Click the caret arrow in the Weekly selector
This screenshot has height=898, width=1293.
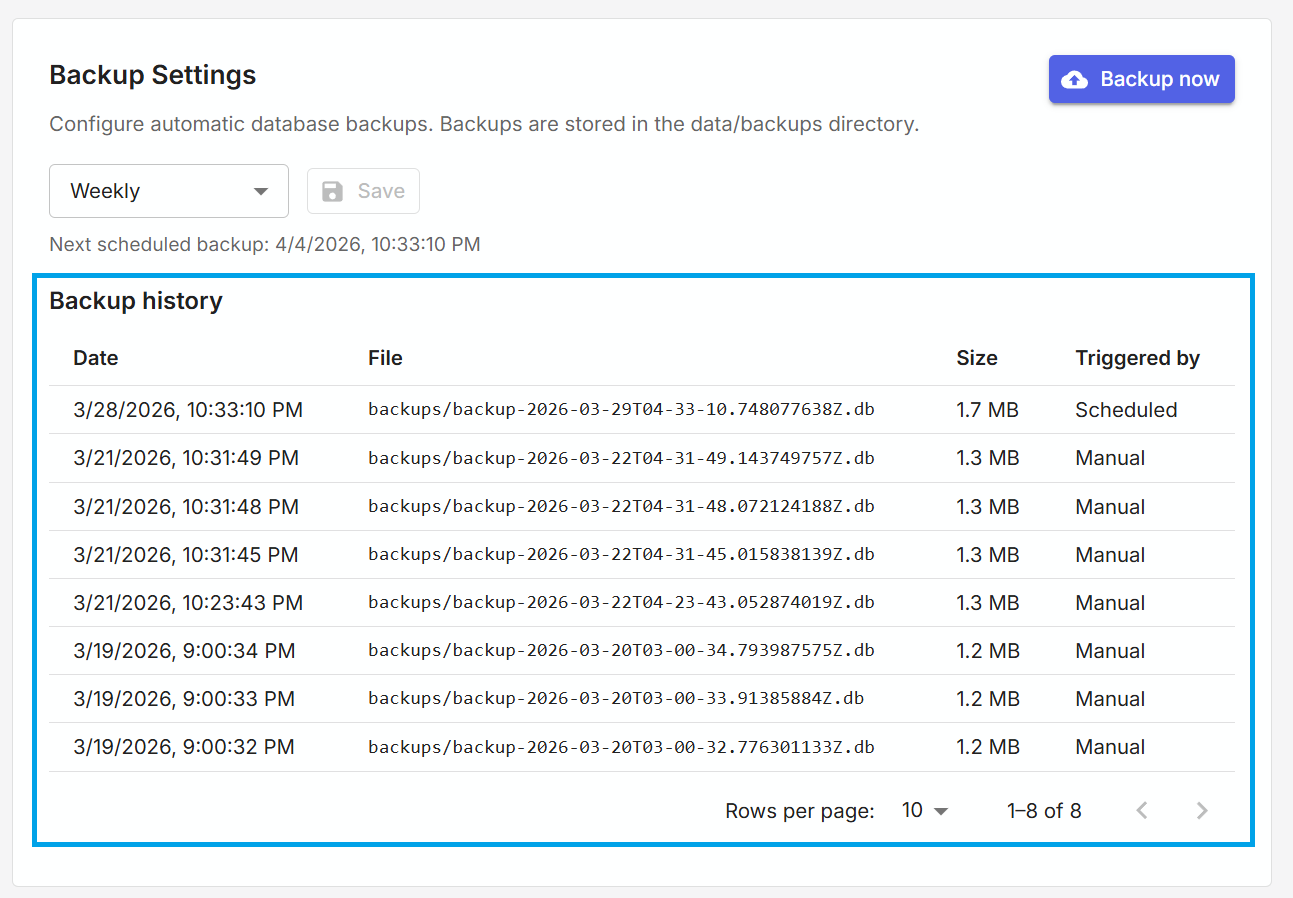coord(262,191)
